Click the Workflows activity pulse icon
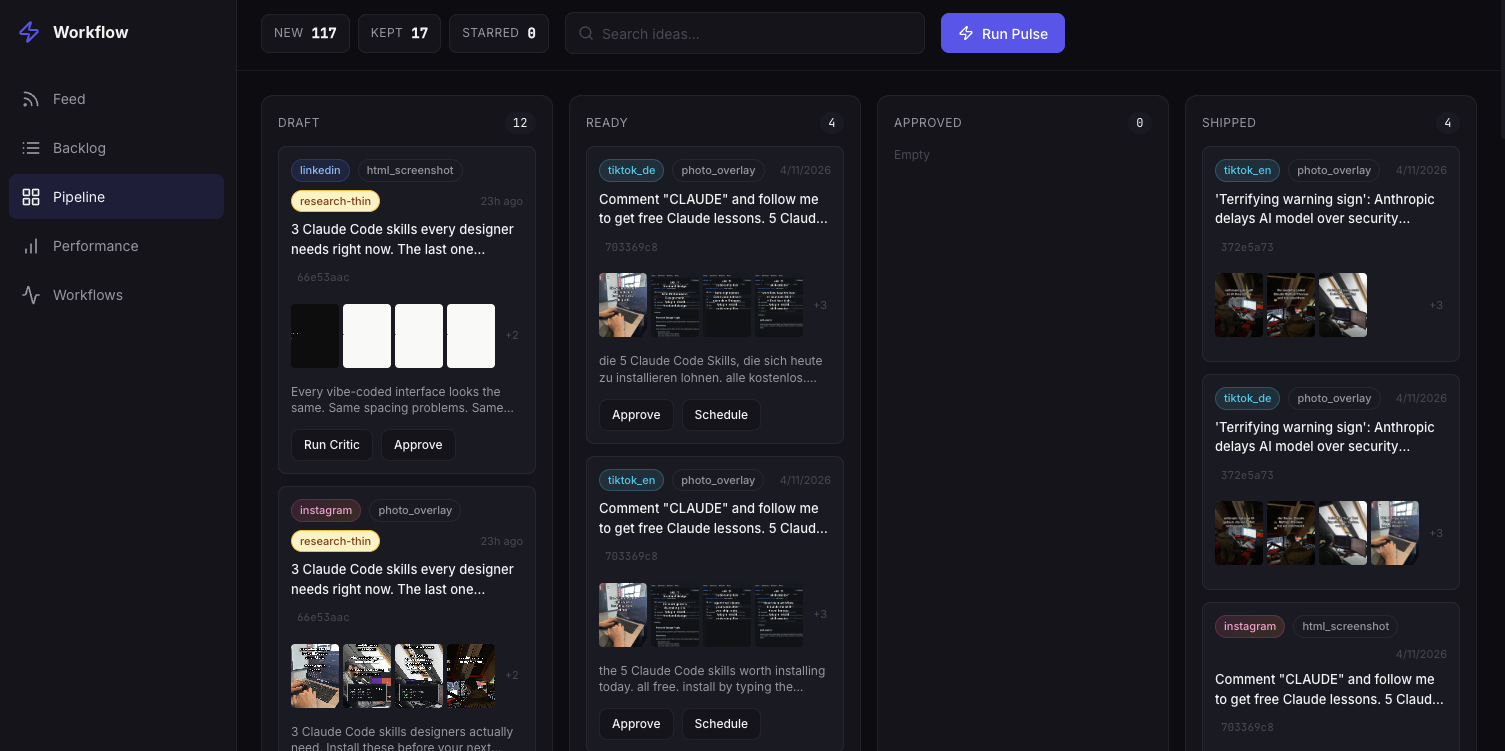 point(31,295)
